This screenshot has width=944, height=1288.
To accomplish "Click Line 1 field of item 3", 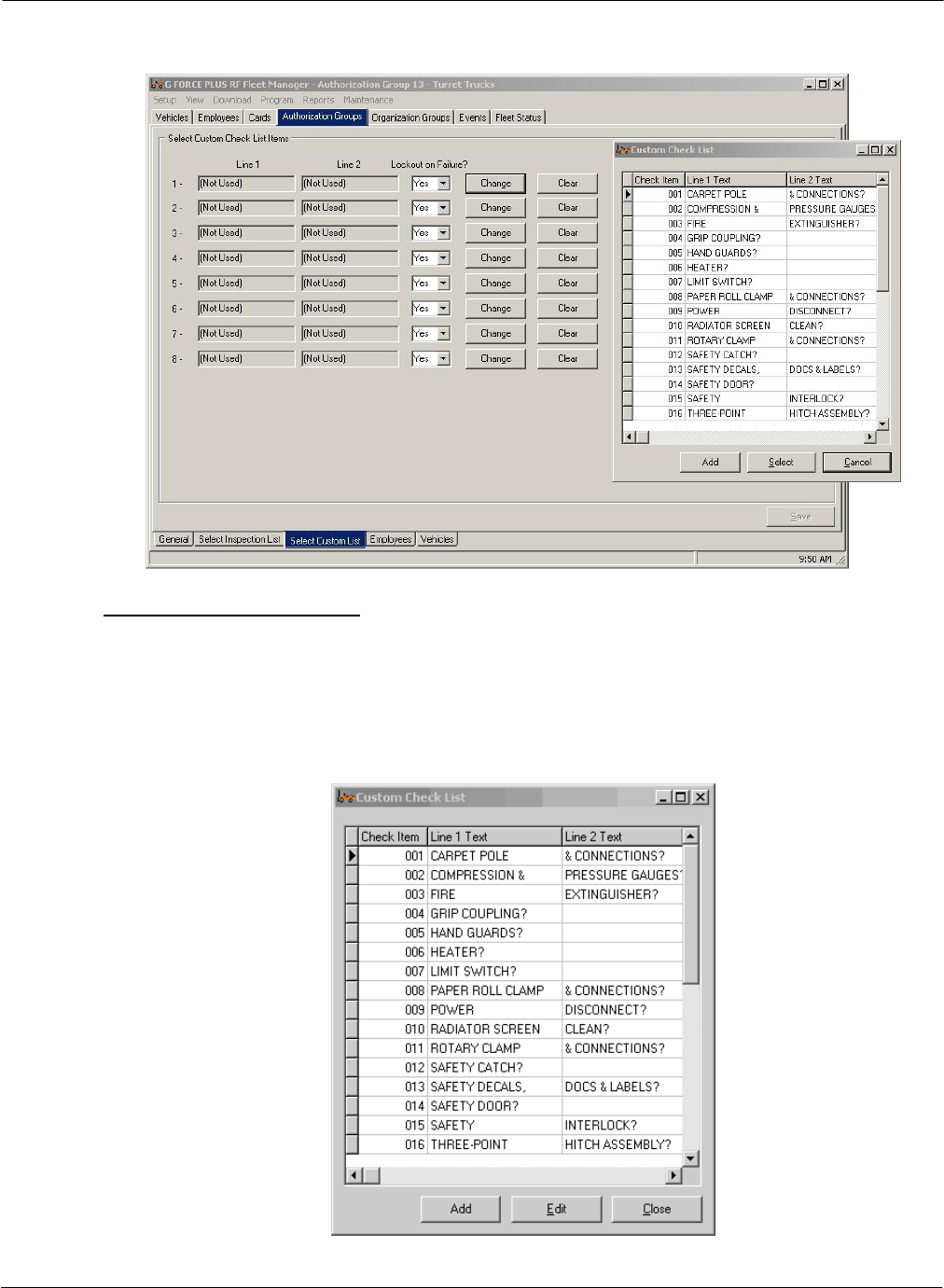I will coord(246,233).
